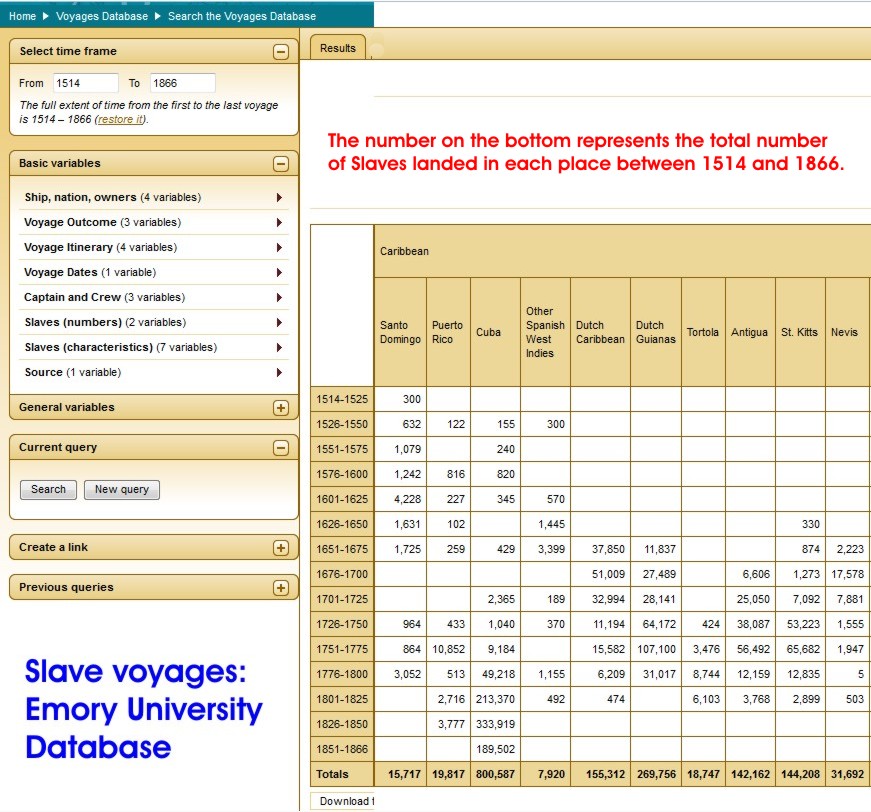
Task: Expand the Create a link panel
Action: click(281, 548)
